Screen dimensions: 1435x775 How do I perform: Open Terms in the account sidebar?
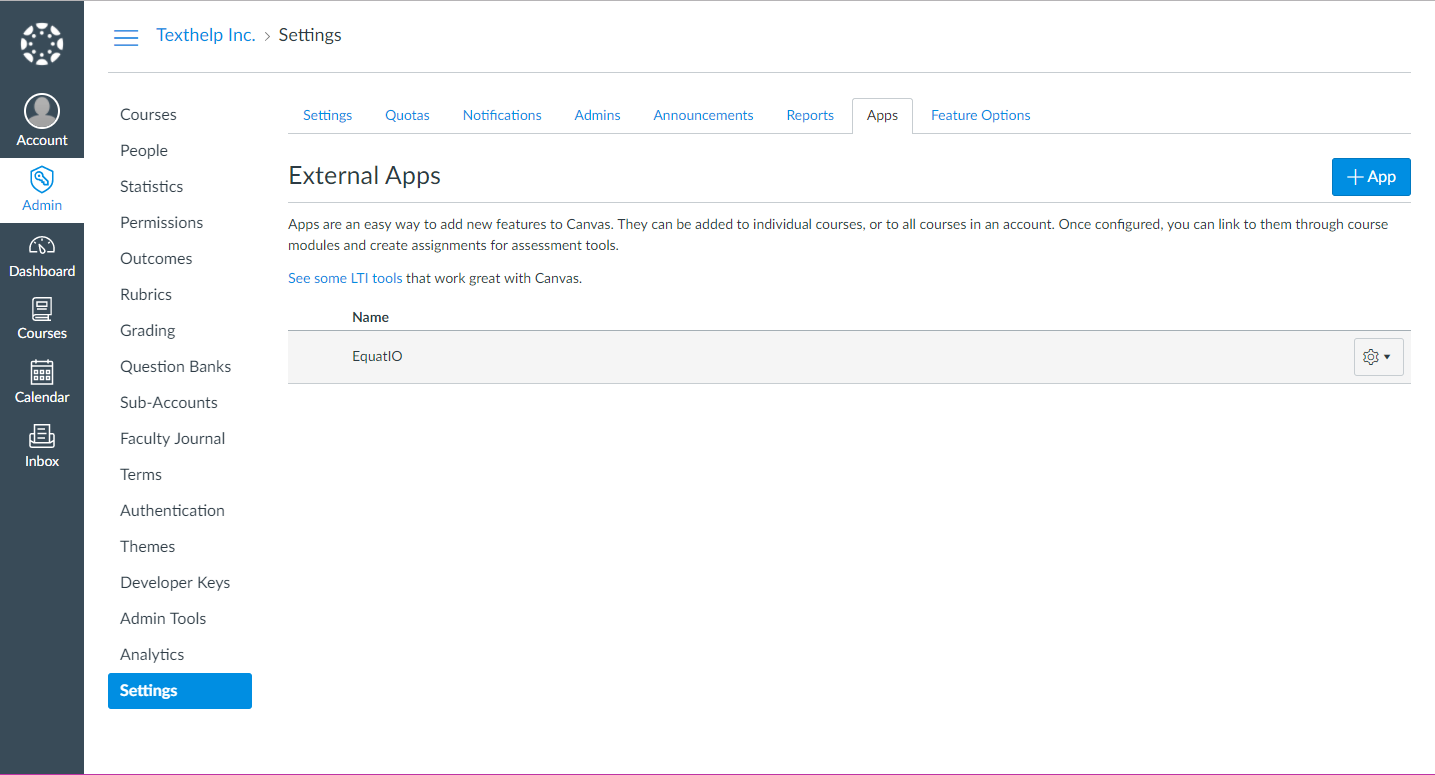[x=141, y=474]
